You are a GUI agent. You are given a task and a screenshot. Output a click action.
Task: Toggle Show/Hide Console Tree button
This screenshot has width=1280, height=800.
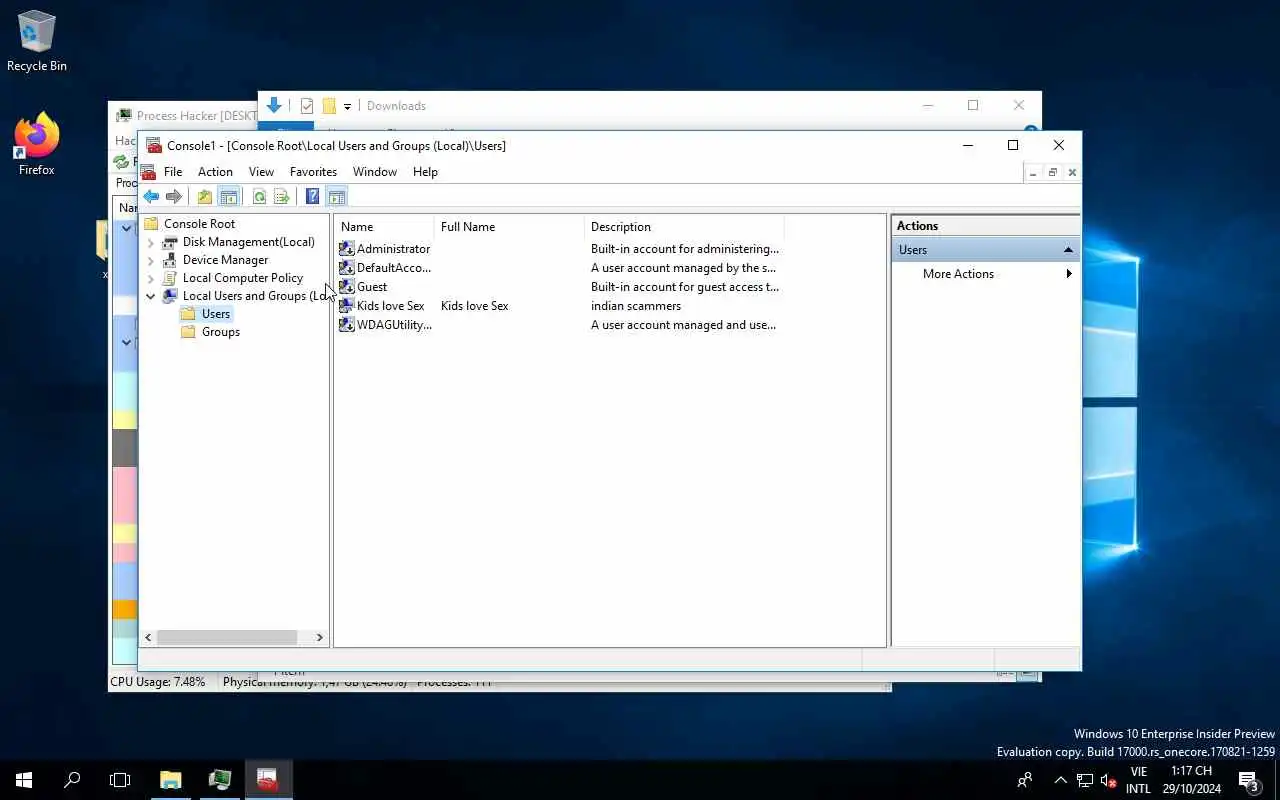pyautogui.click(x=228, y=197)
